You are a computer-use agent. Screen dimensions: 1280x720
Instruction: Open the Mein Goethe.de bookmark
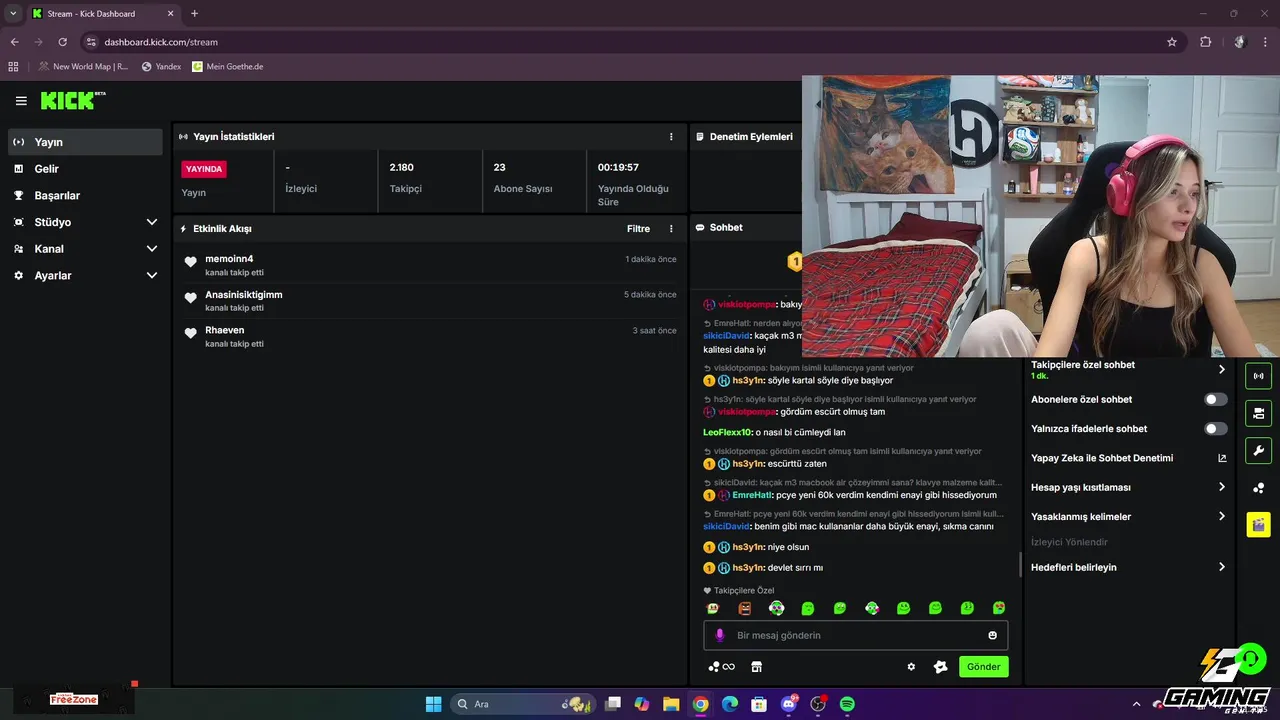pos(227,67)
